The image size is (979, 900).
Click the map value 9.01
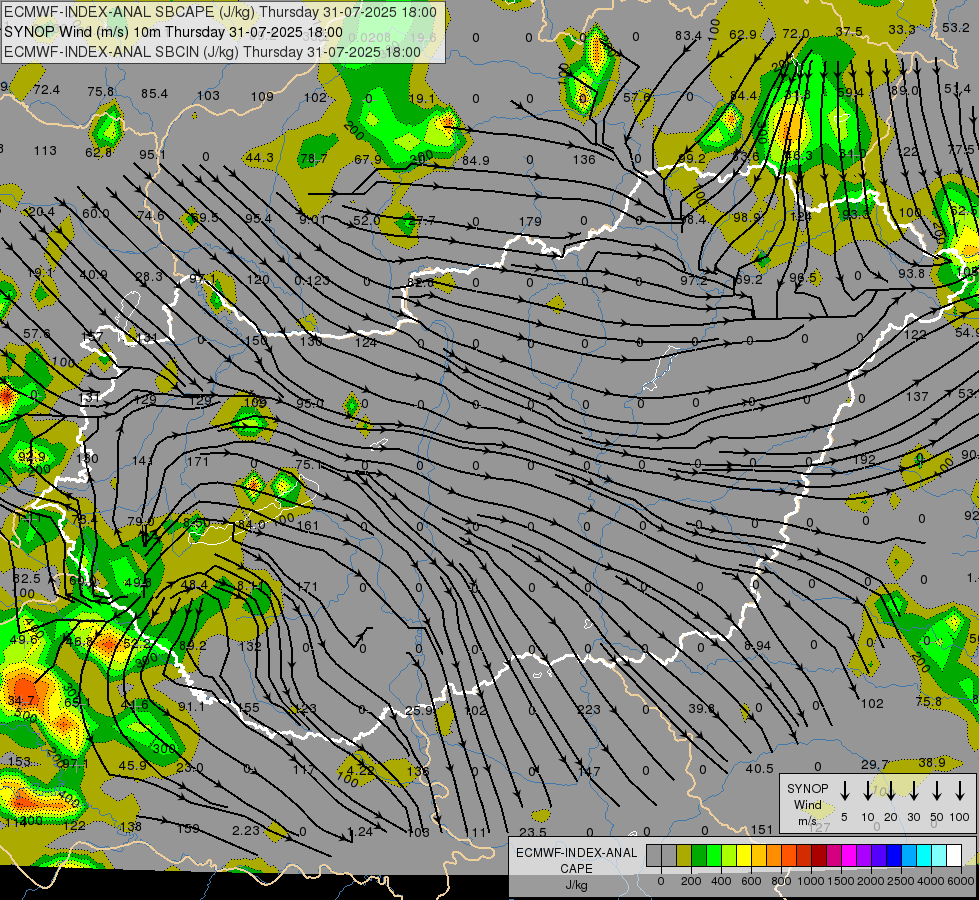[312, 219]
